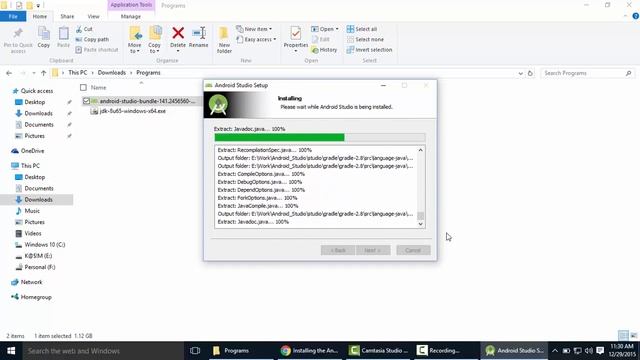Click Select all in ribbon
Image resolution: width=640 pixels, height=360 pixels.
[362, 29]
